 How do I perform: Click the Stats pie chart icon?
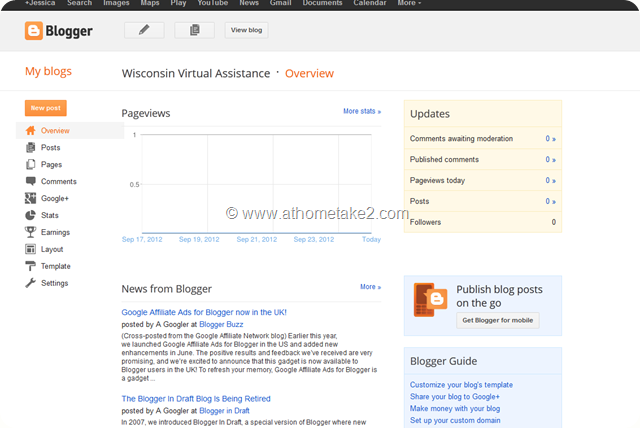30,215
